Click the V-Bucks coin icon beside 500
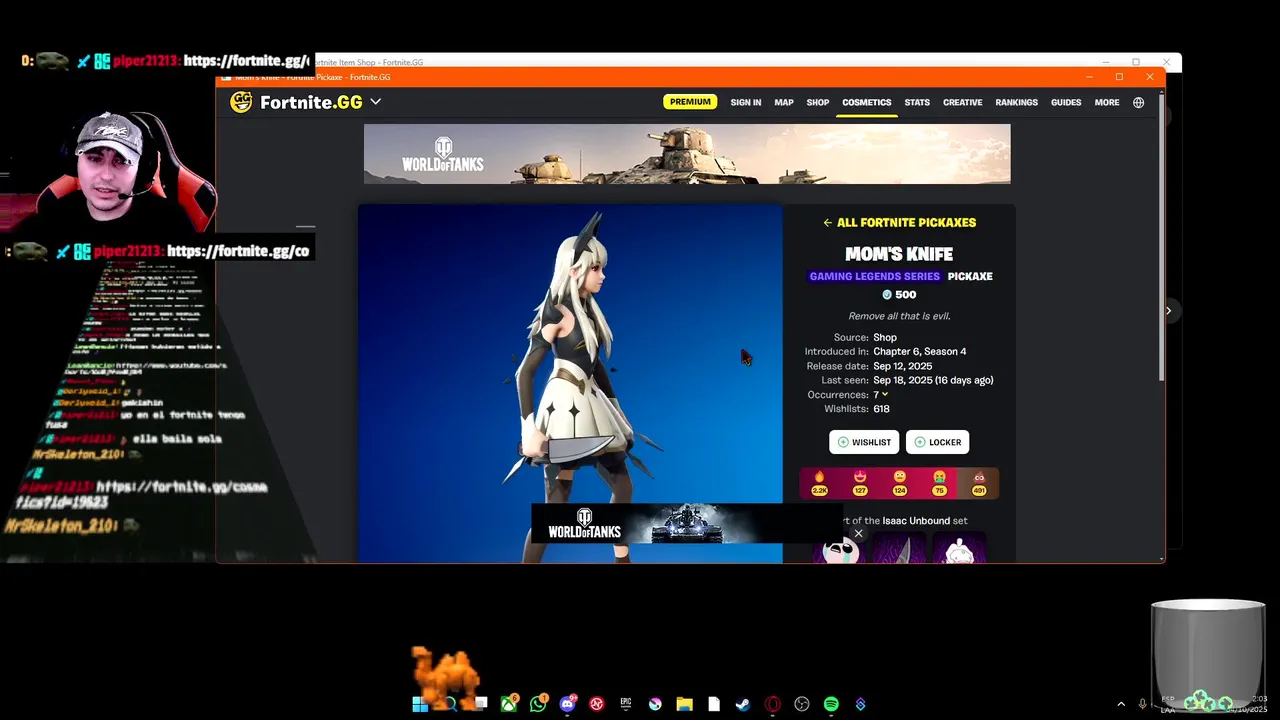1280x720 pixels. [x=887, y=295]
